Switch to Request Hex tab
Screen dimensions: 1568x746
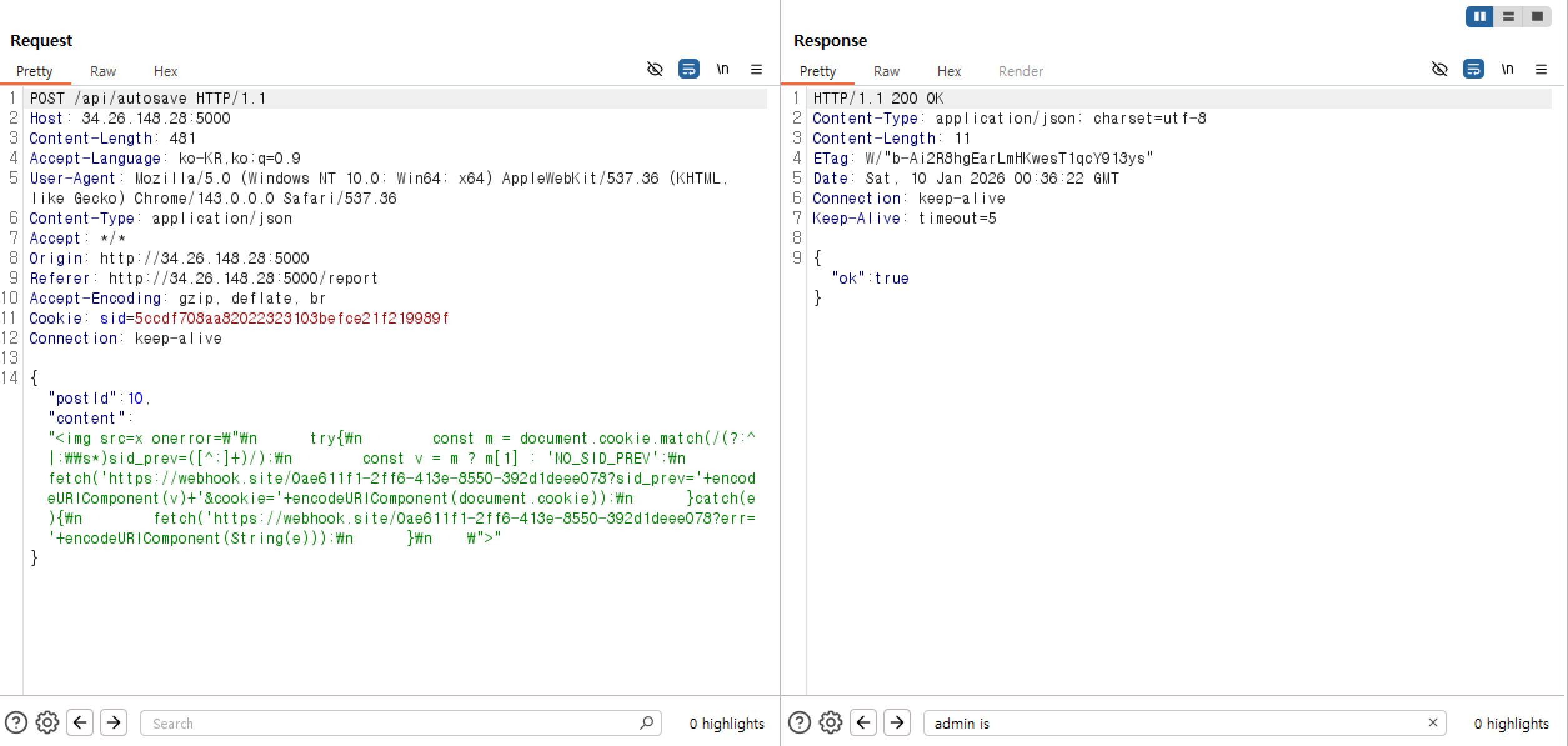pos(166,71)
